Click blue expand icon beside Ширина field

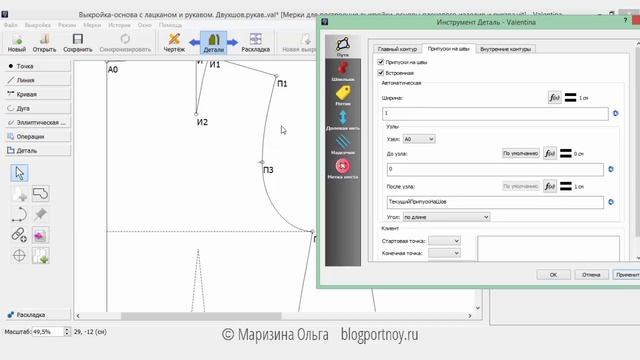(x=616, y=113)
